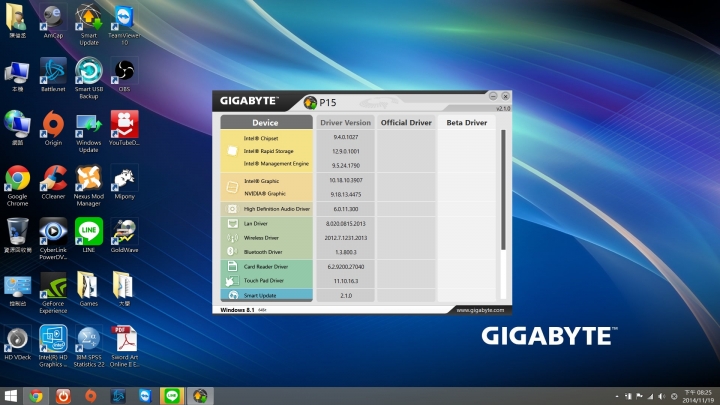This screenshot has width=720, height=405.
Task: Select the Device column header
Action: (x=266, y=123)
